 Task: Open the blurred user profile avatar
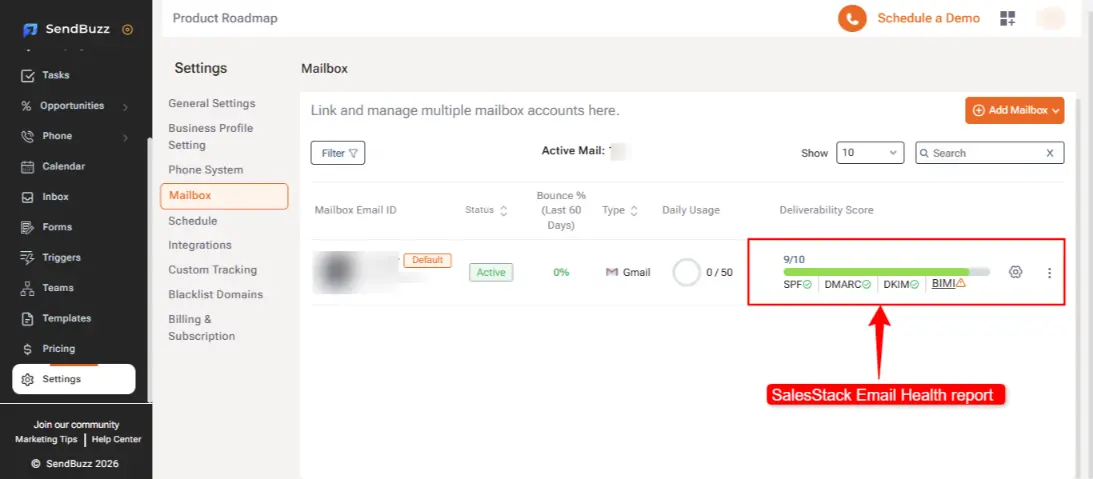pyautogui.click(x=1050, y=18)
